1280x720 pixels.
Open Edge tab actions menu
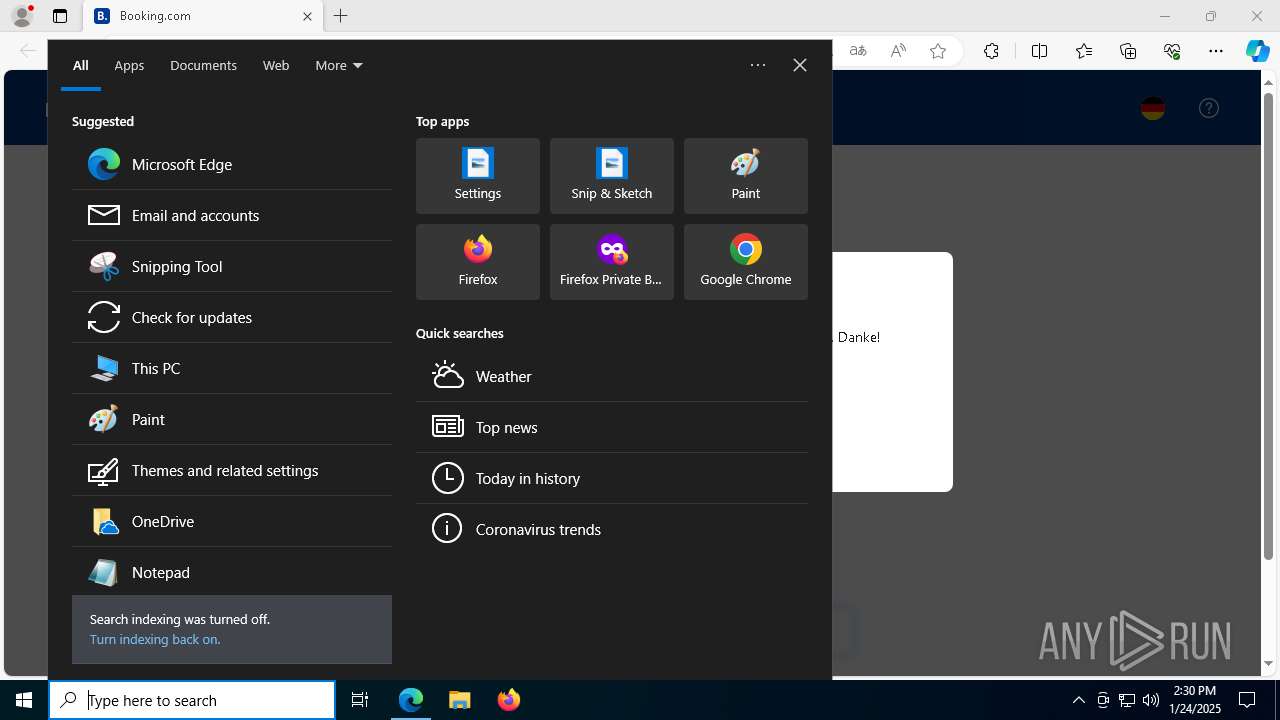60,16
